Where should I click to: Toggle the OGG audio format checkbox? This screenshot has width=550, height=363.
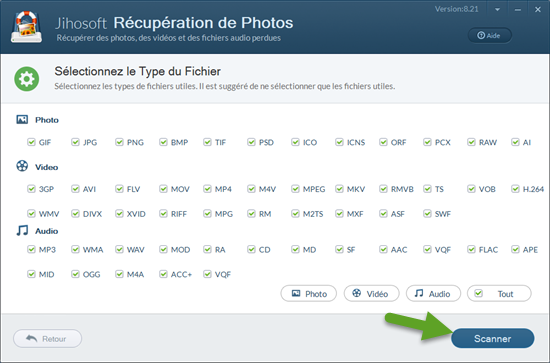(75, 274)
